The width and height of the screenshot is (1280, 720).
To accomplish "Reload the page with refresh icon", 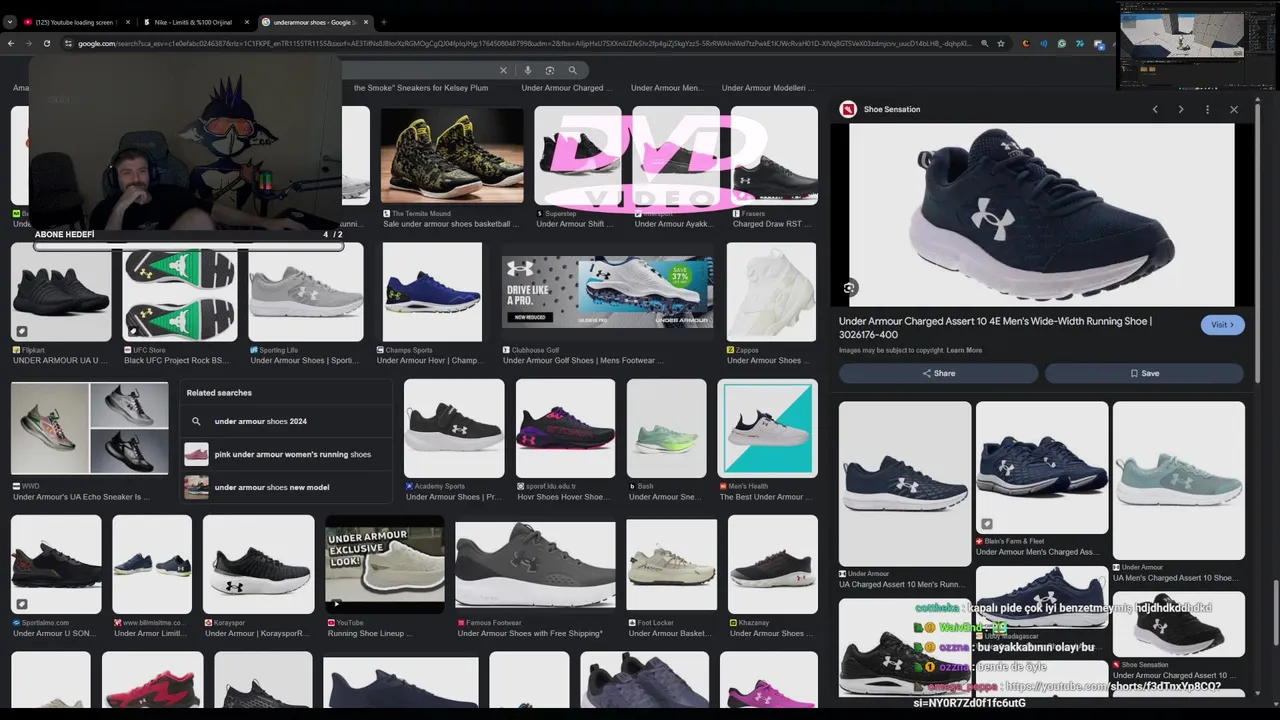I will click(x=46, y=43).
